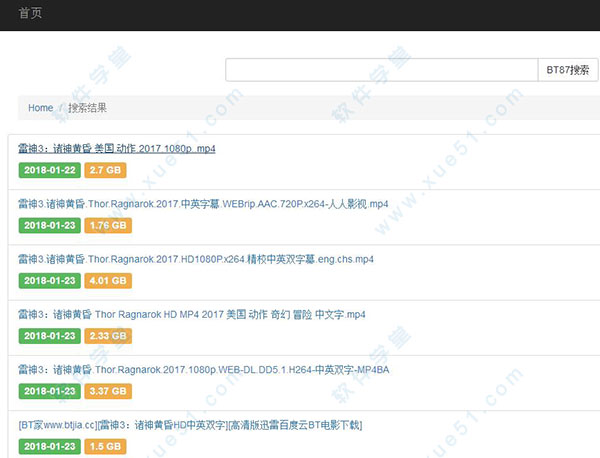Click the date badge beside 4.01 GB
The image size is (600, 458).
coord(50,281)
